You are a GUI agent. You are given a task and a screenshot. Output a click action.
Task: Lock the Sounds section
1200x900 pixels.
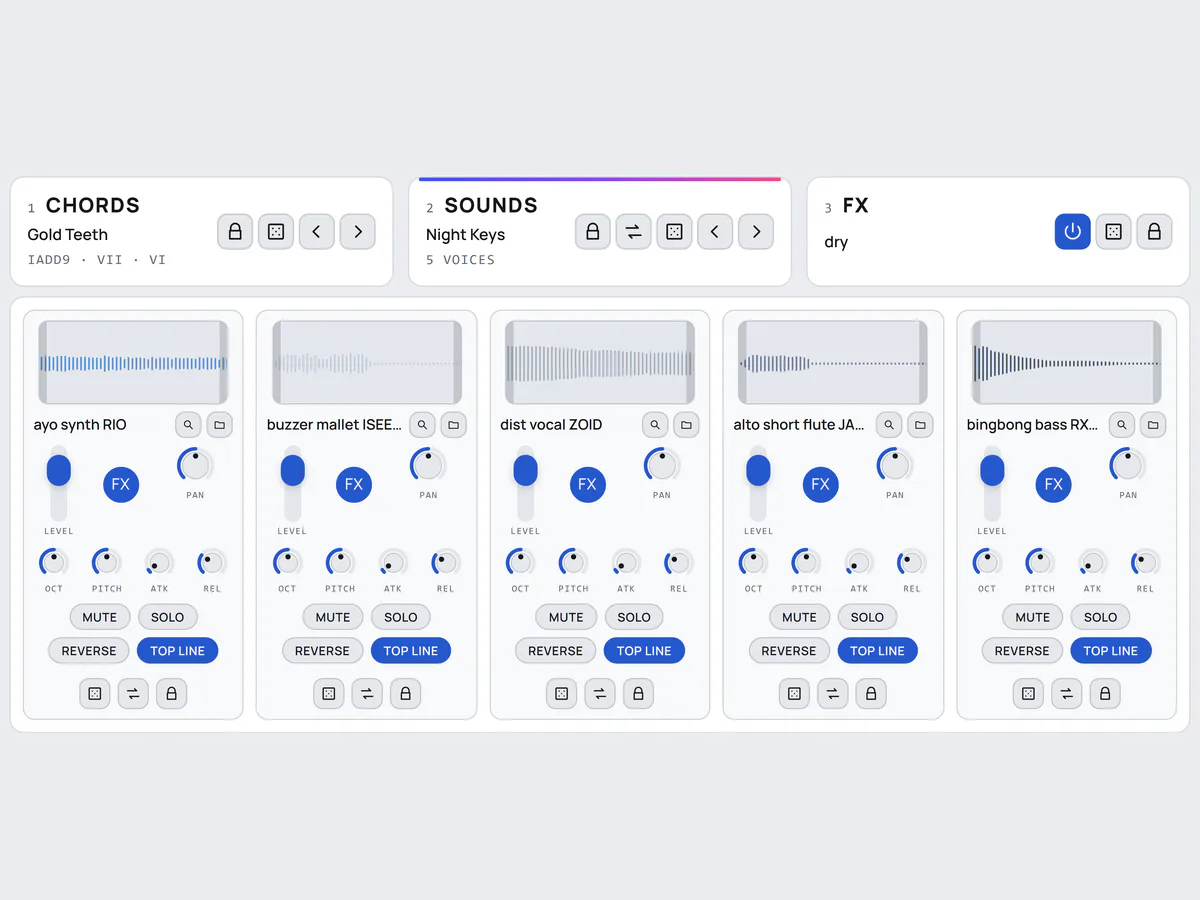[x=593, y=232]
